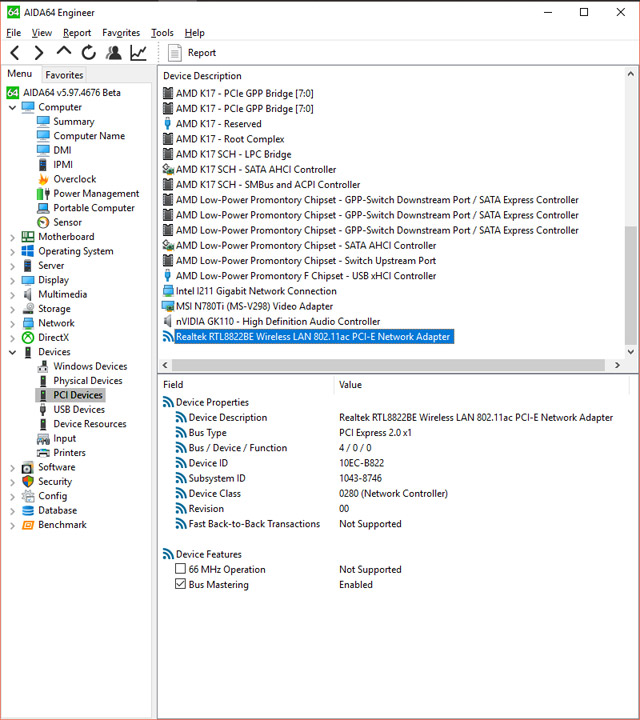Click the Field column header
This screenshot has height=720, width=640.
173,384
